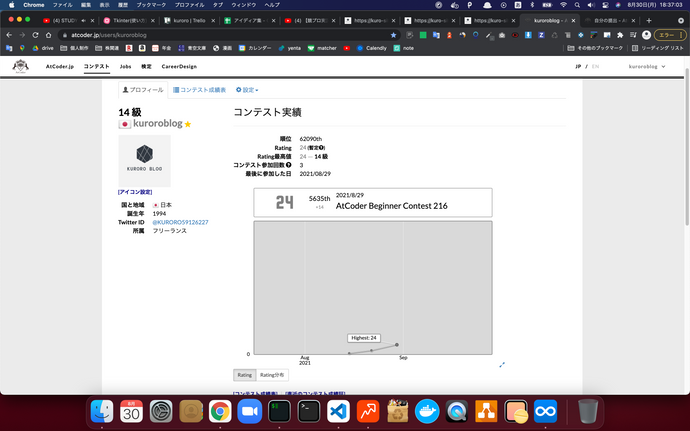Open その他のブックマーク folder
This screenshot has width=690, height=431.
[x=595, y=48]
